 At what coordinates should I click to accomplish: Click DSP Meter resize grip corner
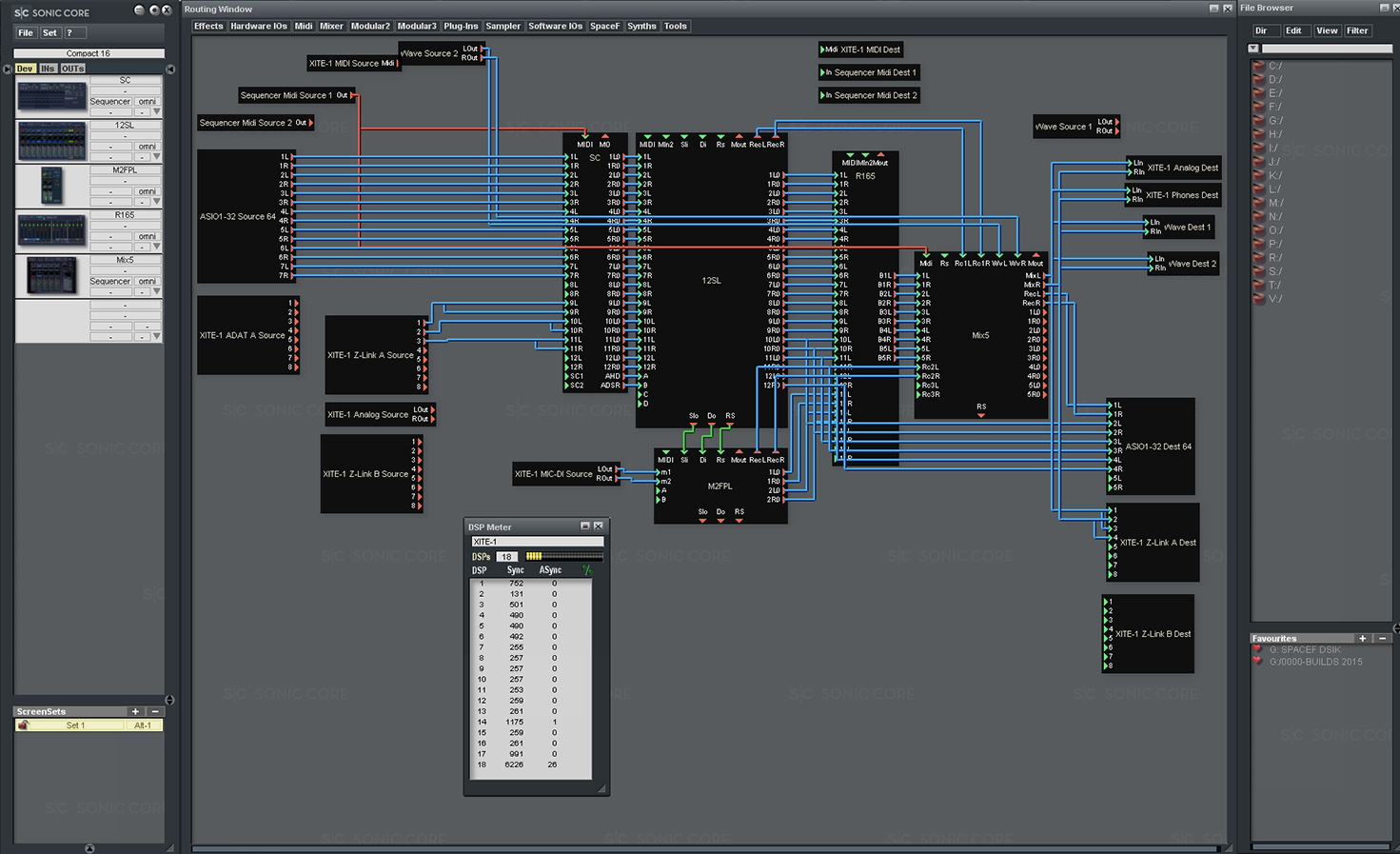pyautogui.click(x=601, y=788)
